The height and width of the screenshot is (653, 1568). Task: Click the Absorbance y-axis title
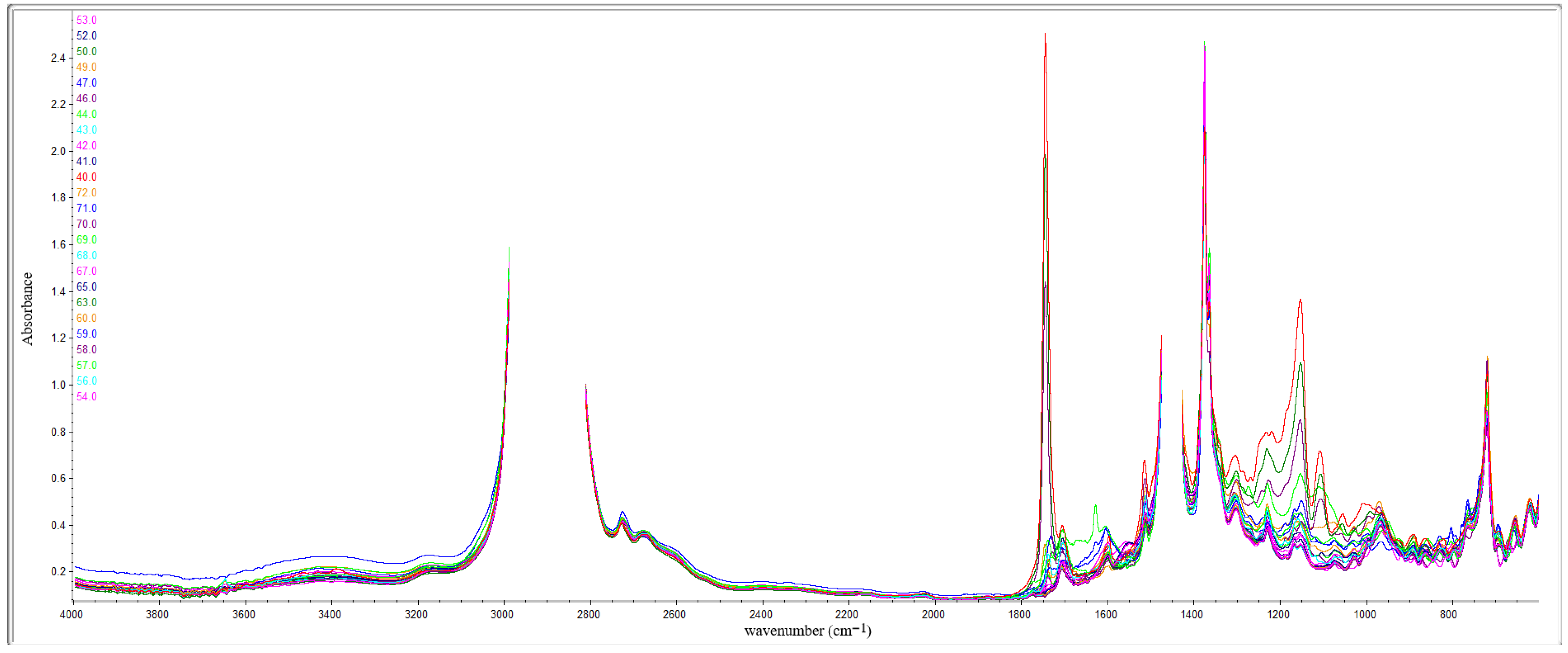[27, 309]
